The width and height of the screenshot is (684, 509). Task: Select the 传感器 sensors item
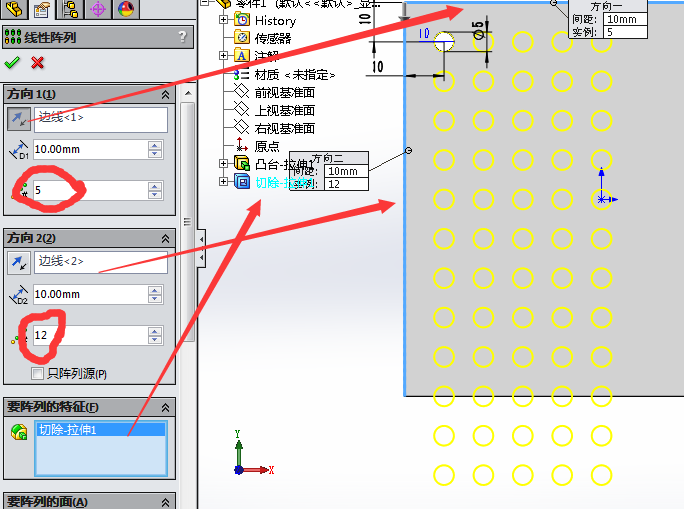273,38
